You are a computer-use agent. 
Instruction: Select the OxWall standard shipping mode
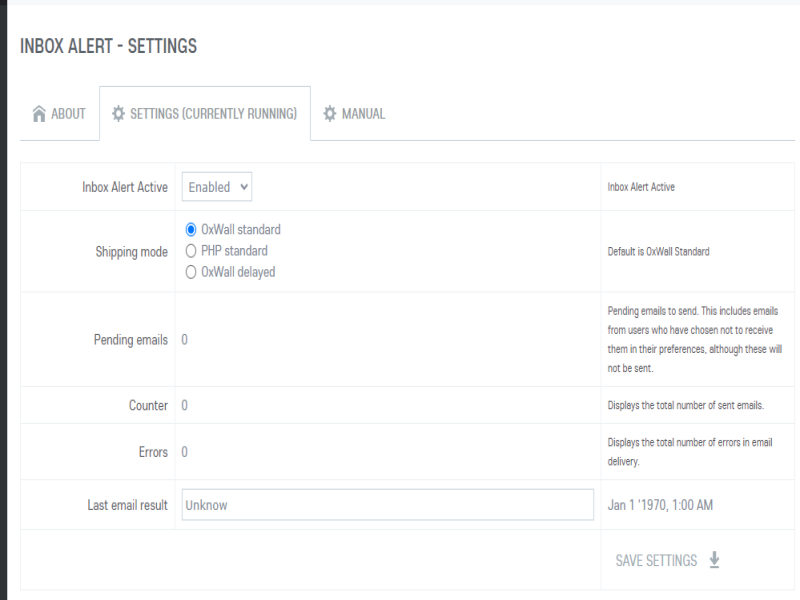click(x=191, y=230)
